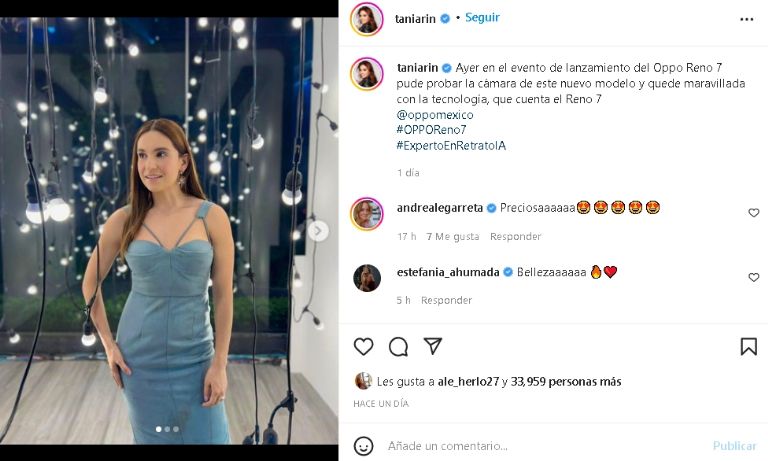Save the post with the bookmark icon
Screen dimensions: 768x461
[x=748, y=346]
